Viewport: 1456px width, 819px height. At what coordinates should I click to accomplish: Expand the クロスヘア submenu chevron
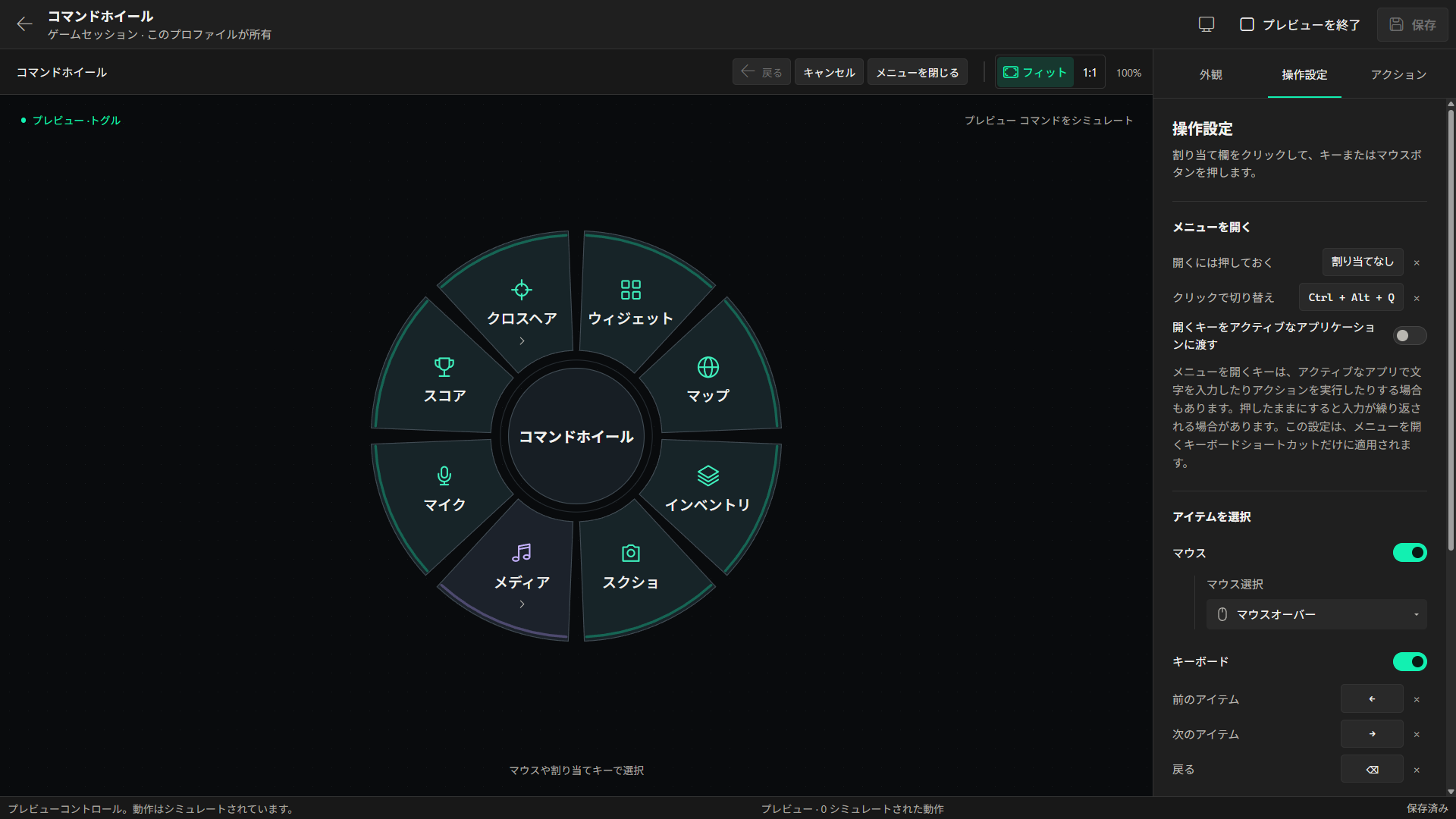(x=522, y=341)
